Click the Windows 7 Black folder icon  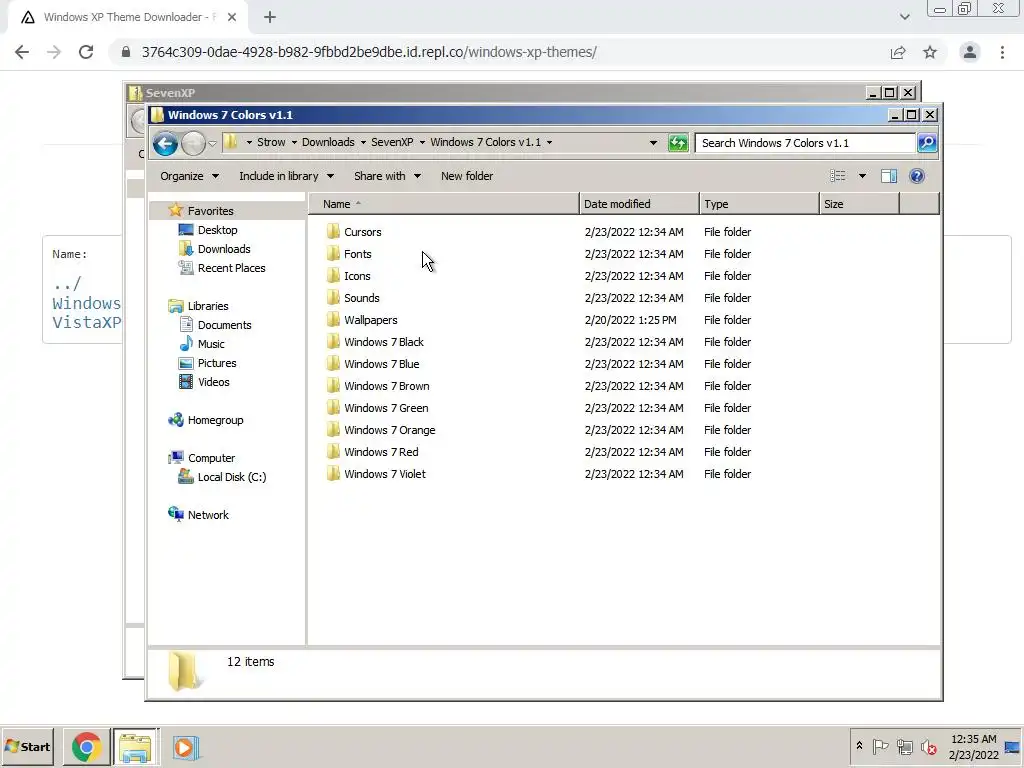pyautogui.click(x=333, y=342)
